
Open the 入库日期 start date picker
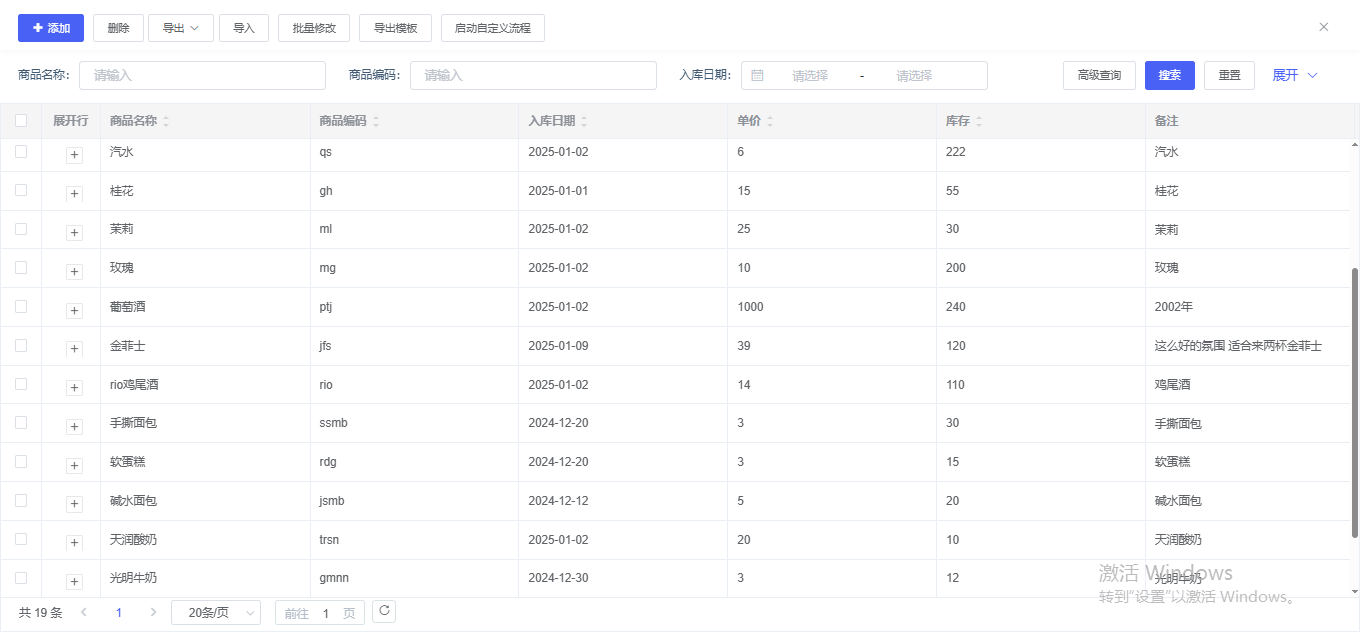[809, 75]
